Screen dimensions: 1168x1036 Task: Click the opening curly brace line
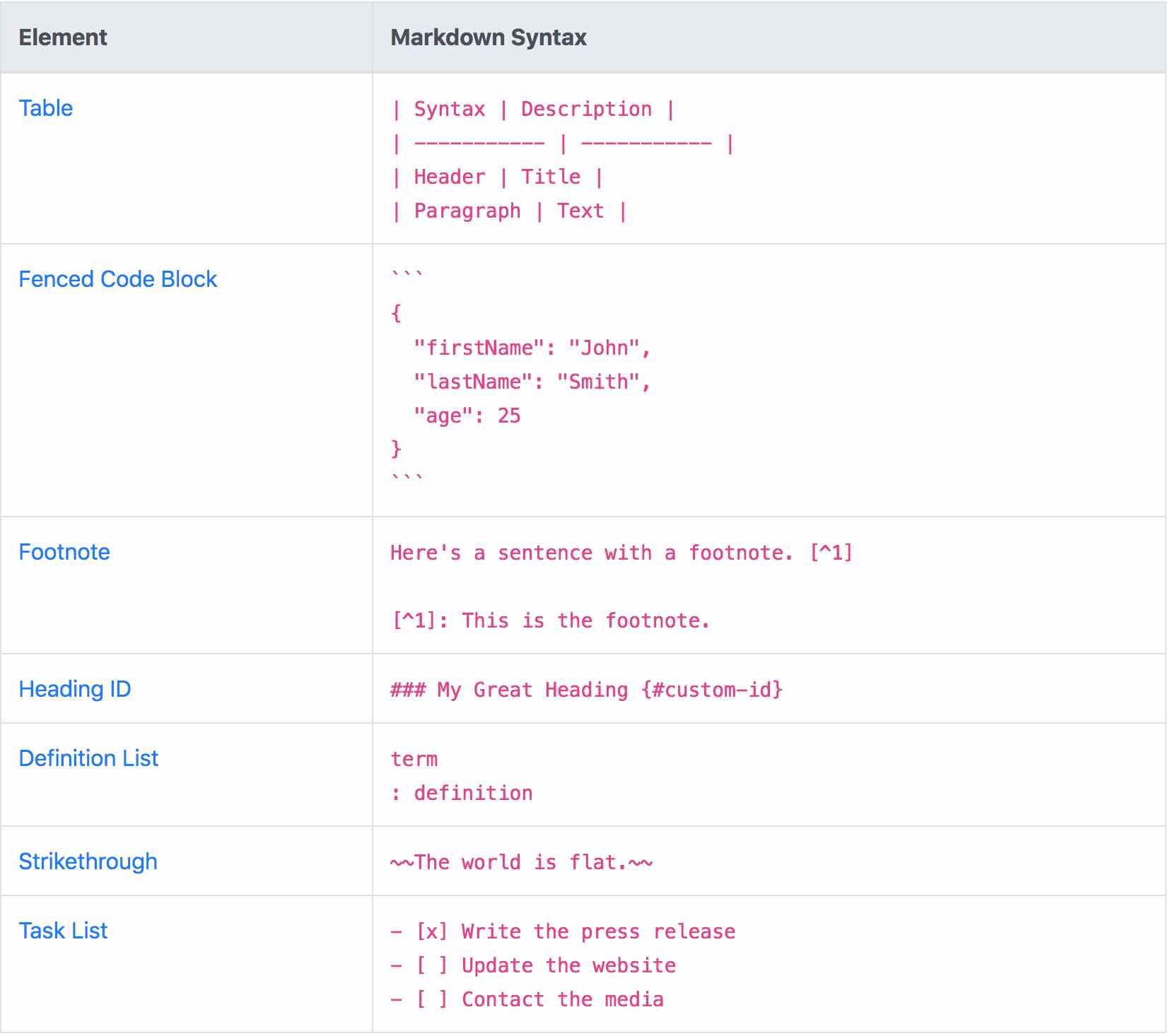(x=397, y=314)
